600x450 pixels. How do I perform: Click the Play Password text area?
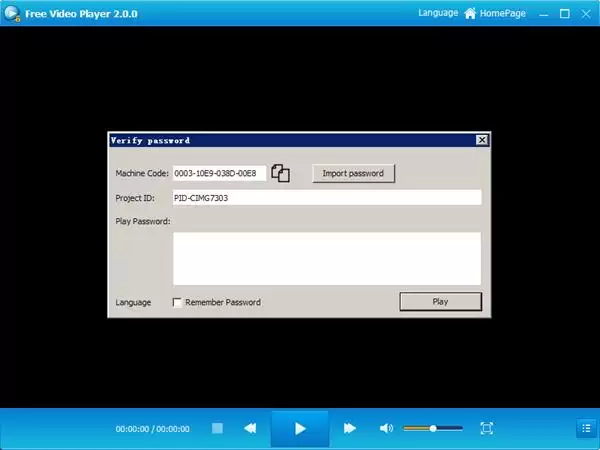[327, 259]
